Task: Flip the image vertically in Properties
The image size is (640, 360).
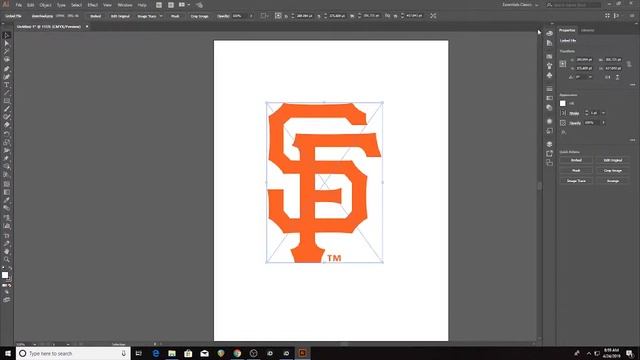Action: click(617, 77)
